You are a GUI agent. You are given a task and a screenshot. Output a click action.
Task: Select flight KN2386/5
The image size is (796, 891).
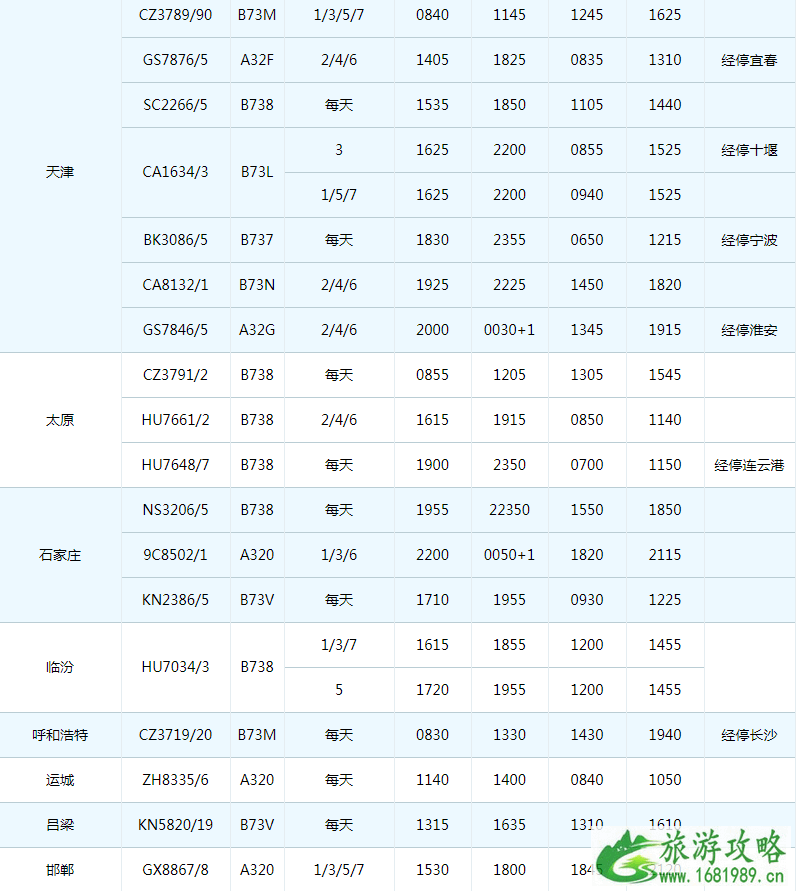175,600
